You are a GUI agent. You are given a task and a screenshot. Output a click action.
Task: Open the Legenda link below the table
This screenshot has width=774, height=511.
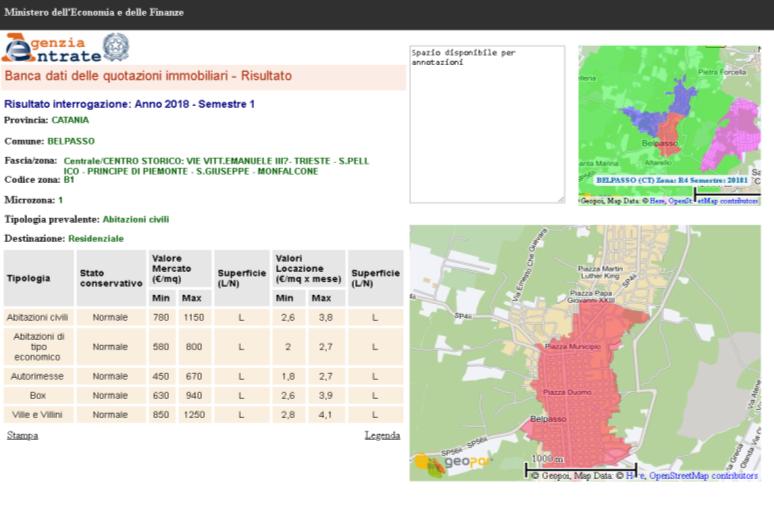click(382, 436)
